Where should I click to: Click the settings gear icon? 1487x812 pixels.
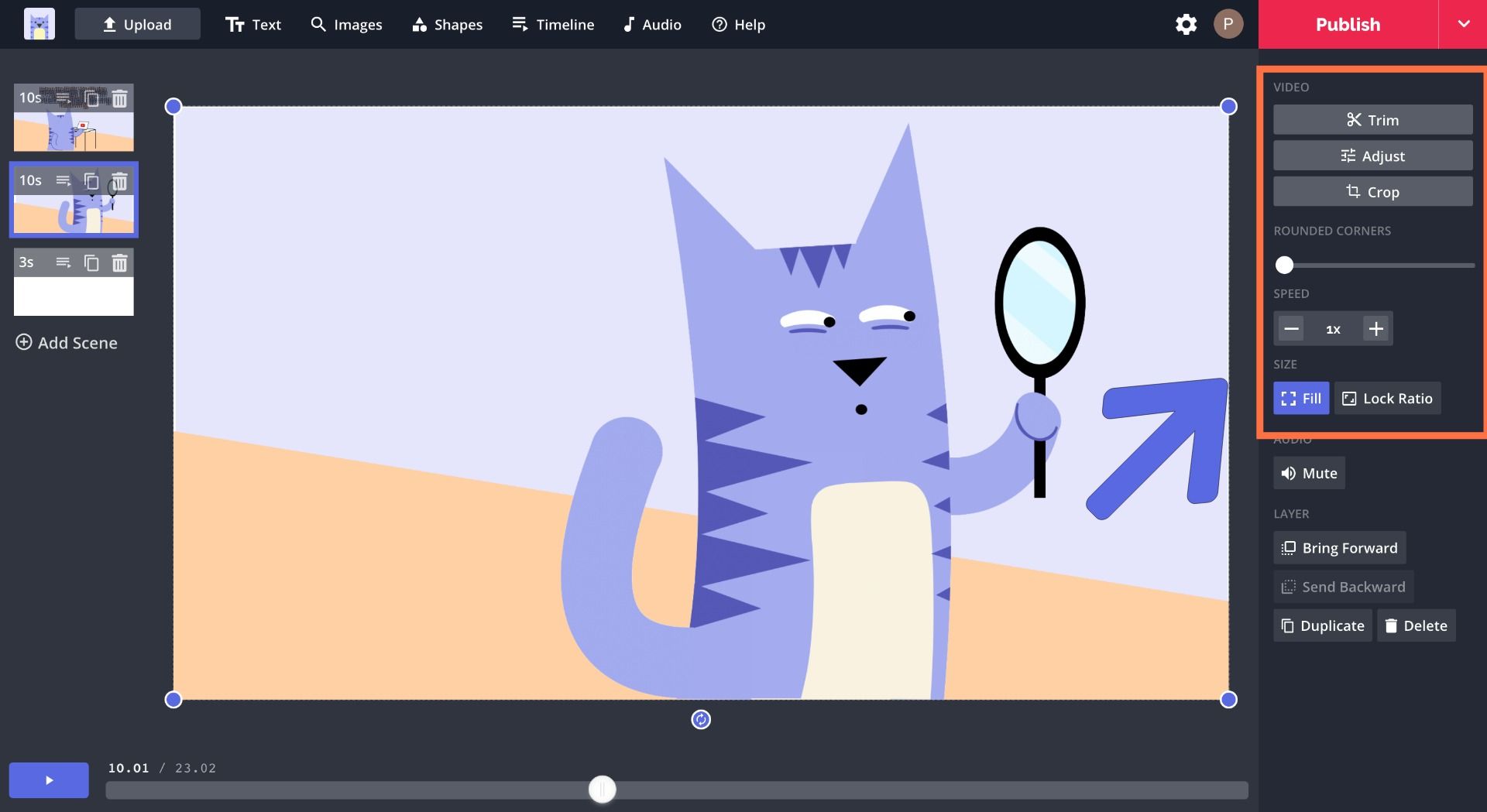coord(1186,25)
